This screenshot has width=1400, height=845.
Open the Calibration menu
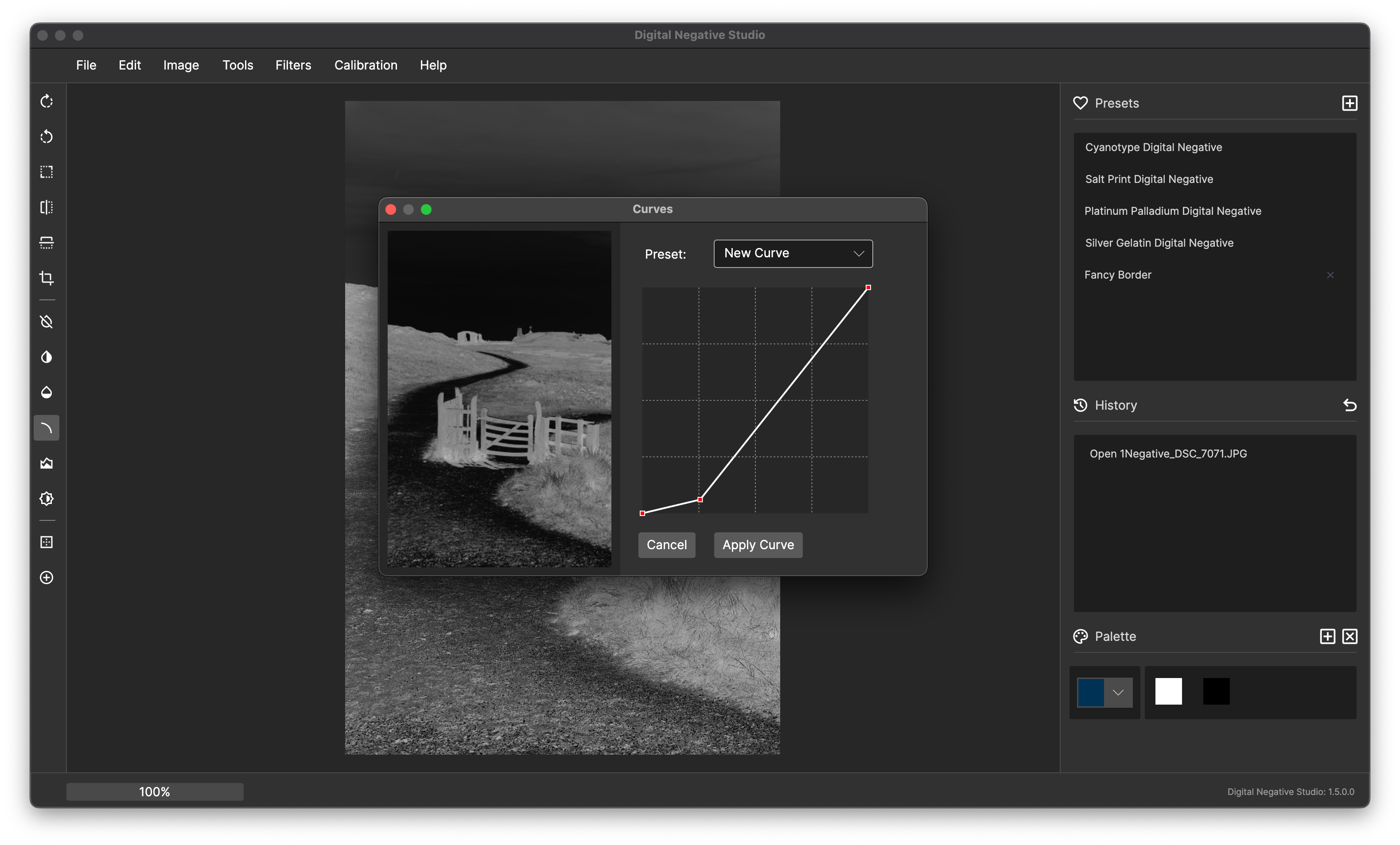pos(366,65)
